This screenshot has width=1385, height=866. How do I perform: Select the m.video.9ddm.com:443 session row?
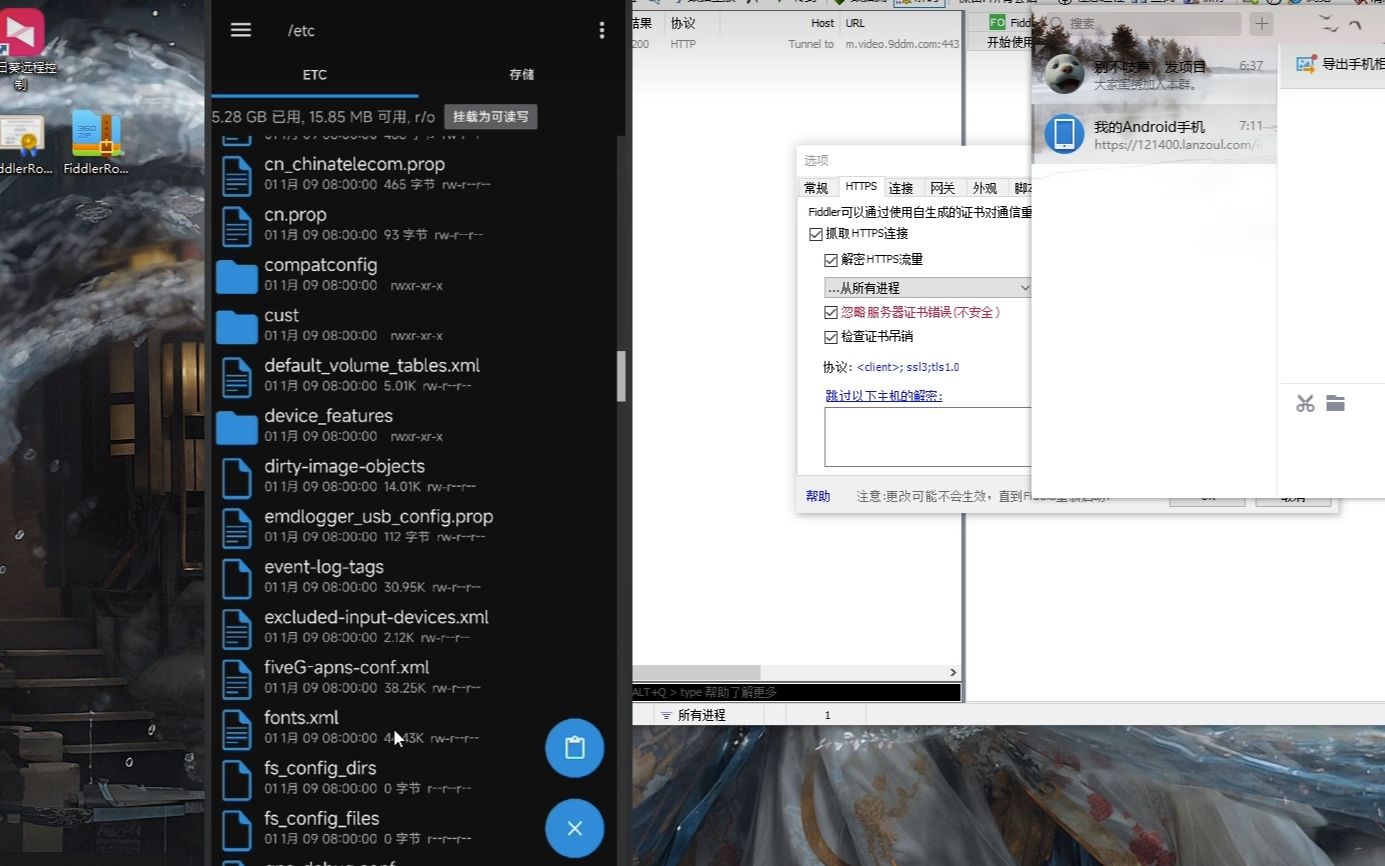[796, 44]
